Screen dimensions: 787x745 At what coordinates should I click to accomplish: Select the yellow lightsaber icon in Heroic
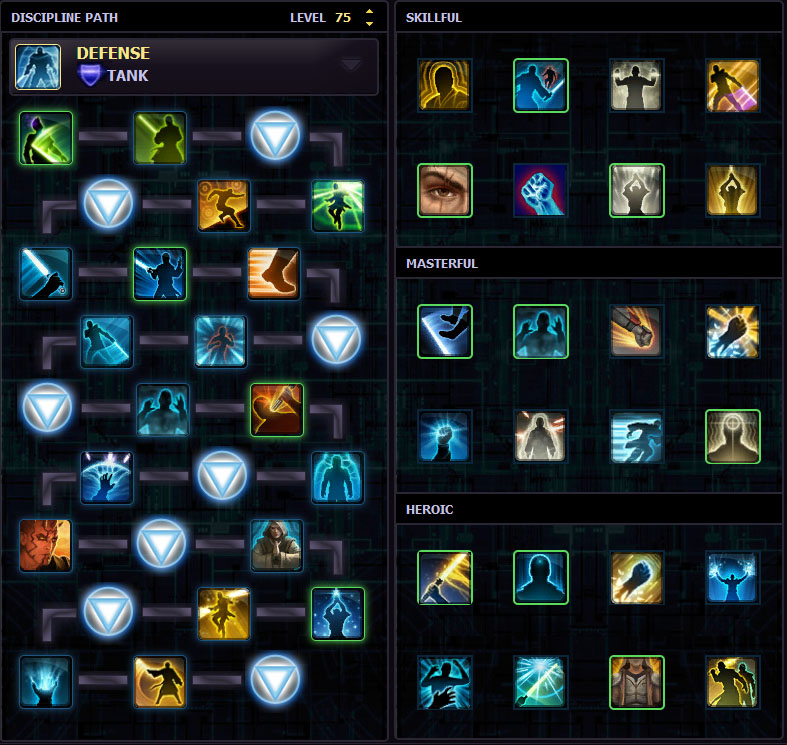(x=445, y=577)
